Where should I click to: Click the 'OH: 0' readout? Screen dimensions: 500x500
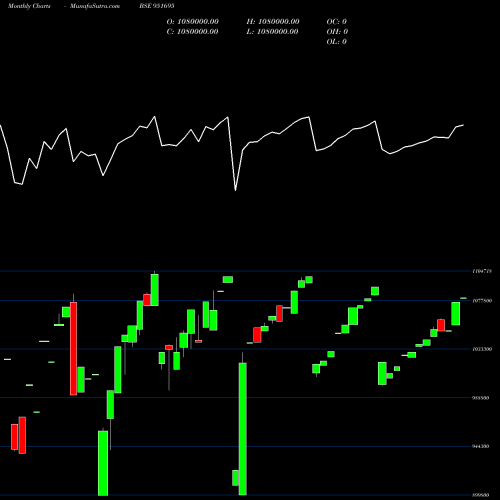[x=337, y=32]
